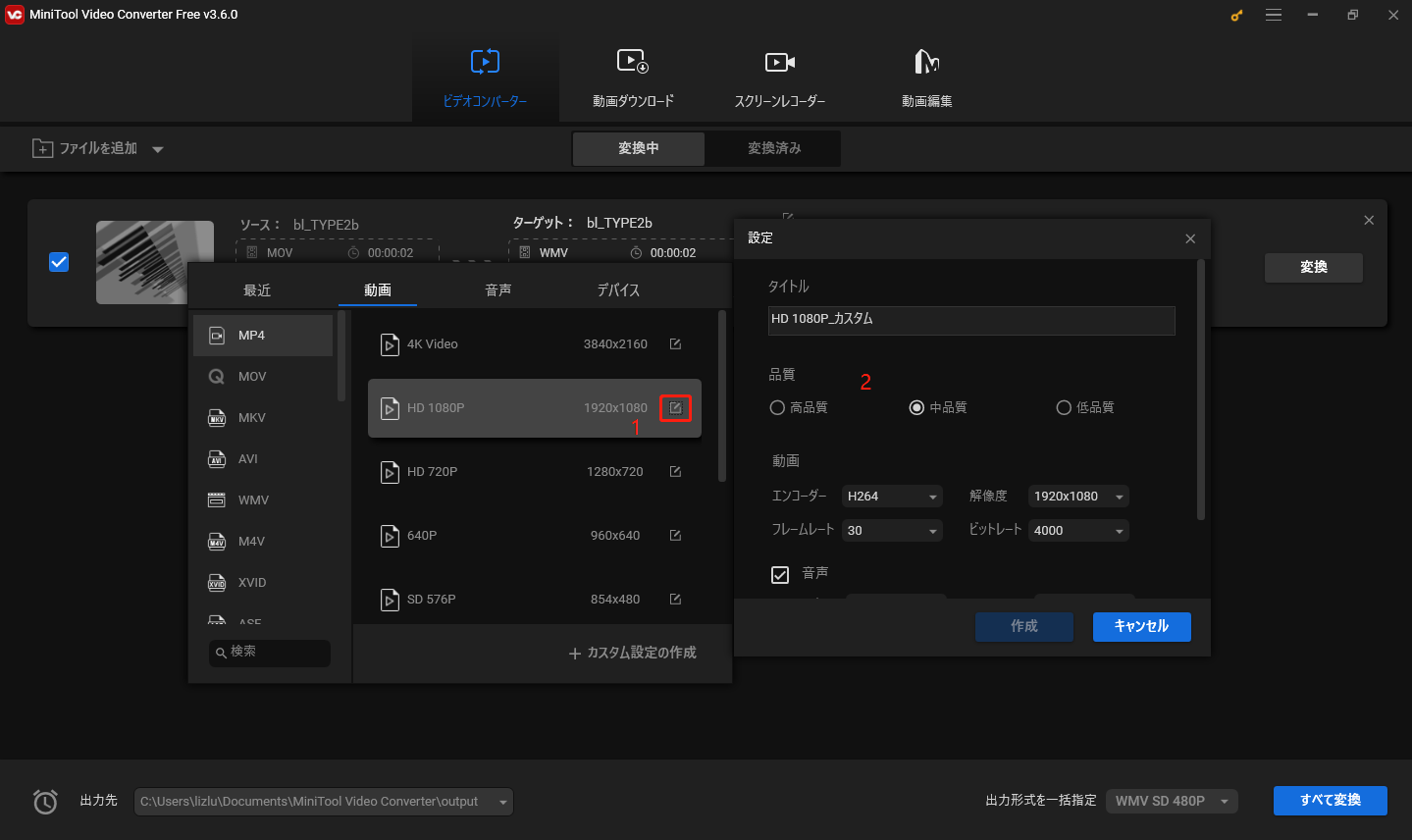Select the MP4 format in sidebar
The image size is (1412, 840).
click(x=263, y=336)
